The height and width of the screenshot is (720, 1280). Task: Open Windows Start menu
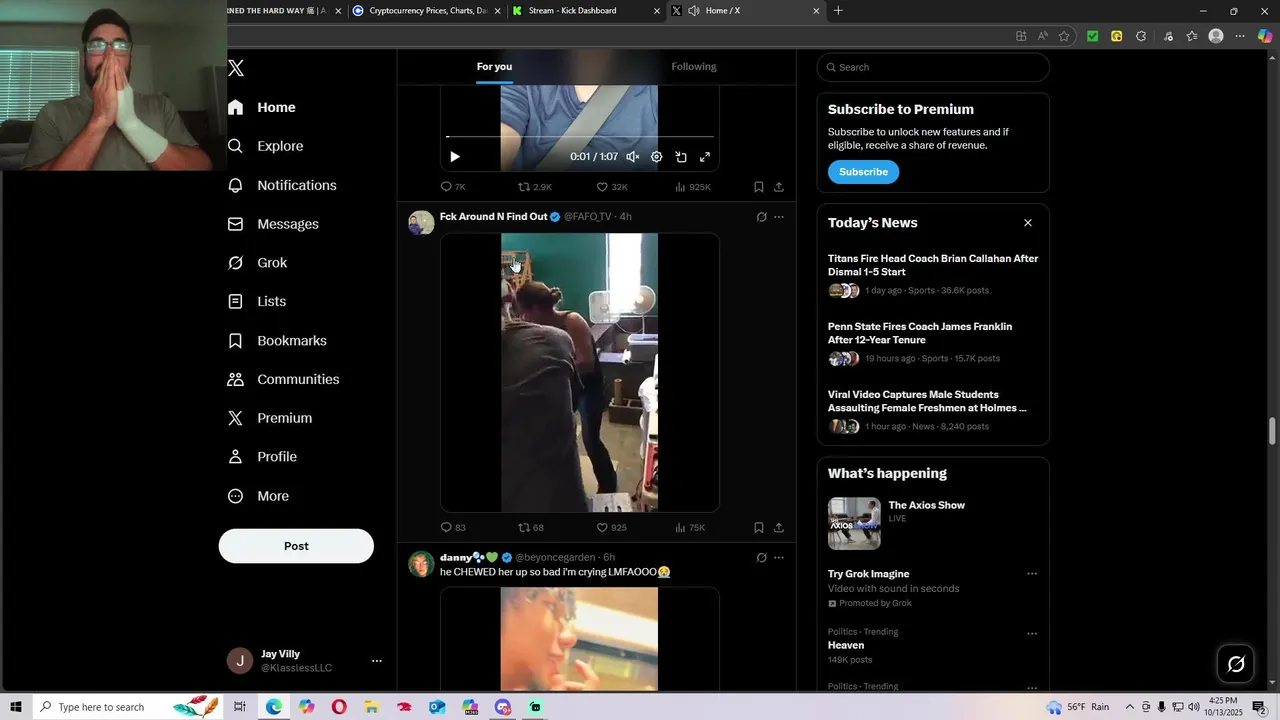pyautogui.click(x=16, y=707)
